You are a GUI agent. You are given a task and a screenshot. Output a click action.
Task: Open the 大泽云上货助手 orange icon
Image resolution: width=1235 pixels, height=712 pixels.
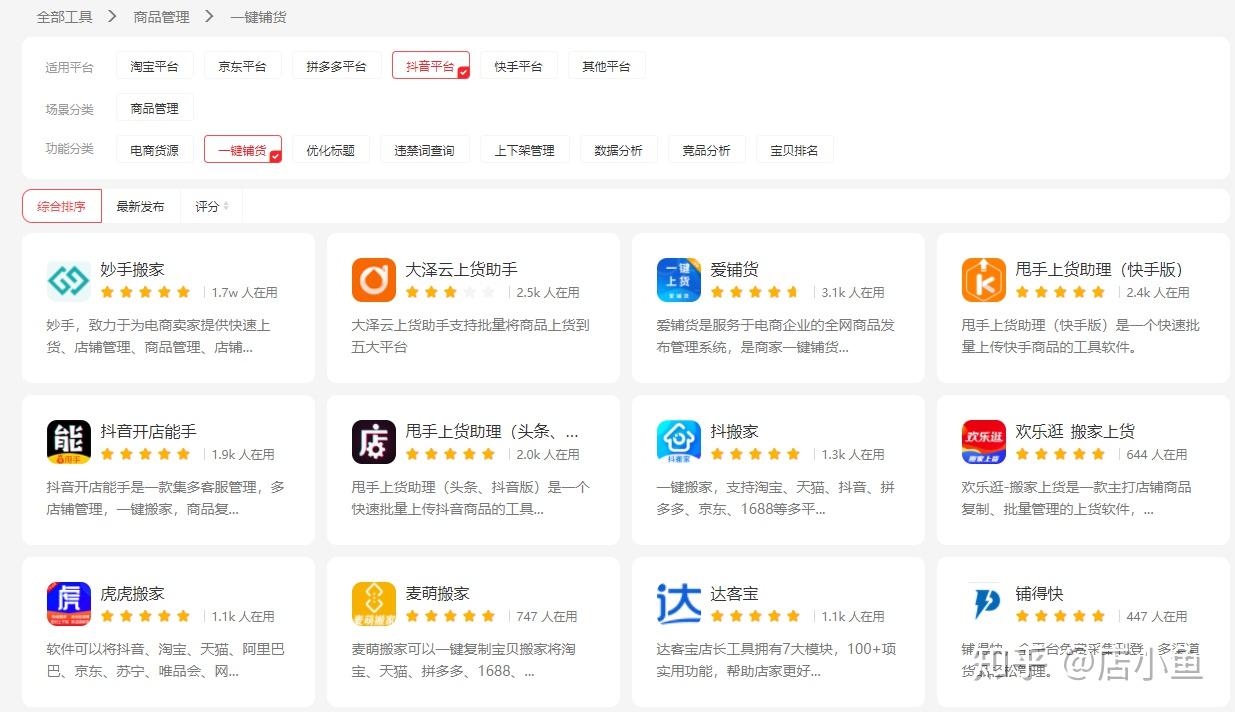coord(374,280)
